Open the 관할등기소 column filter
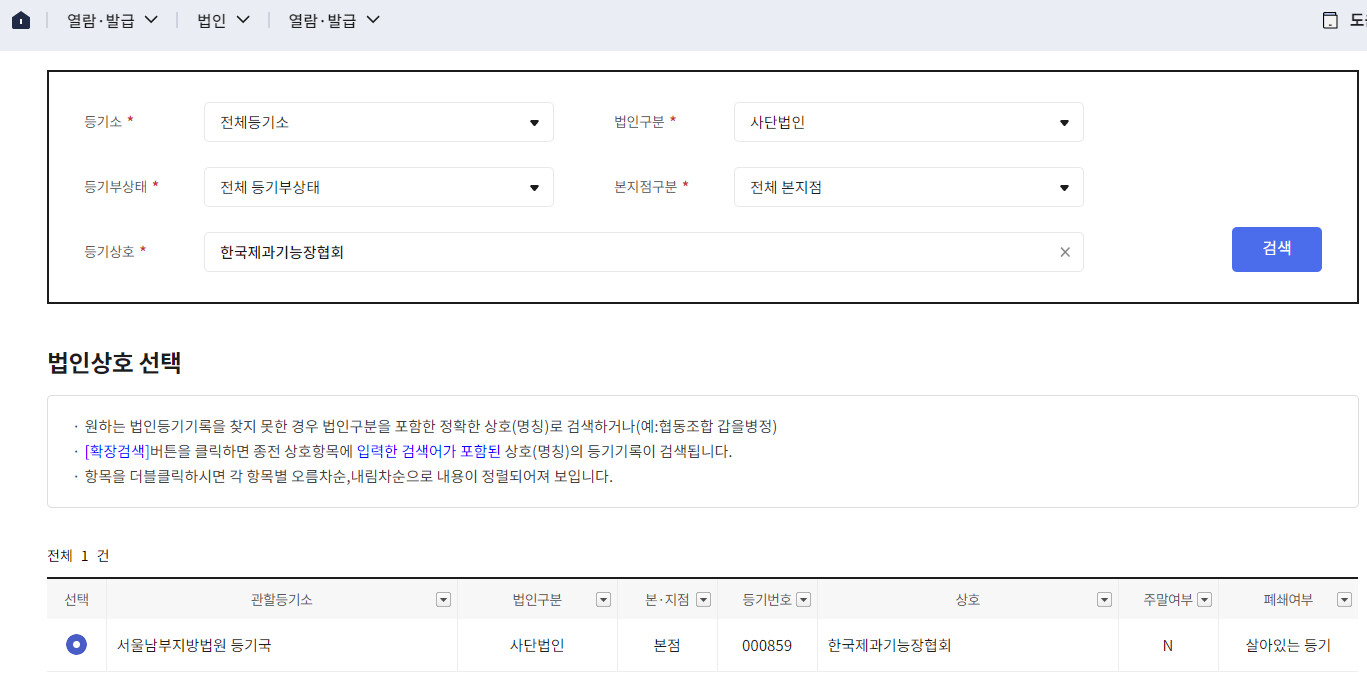Viewport: 1367px width, 674px height. pyautogui.click(x=443, y=600)
